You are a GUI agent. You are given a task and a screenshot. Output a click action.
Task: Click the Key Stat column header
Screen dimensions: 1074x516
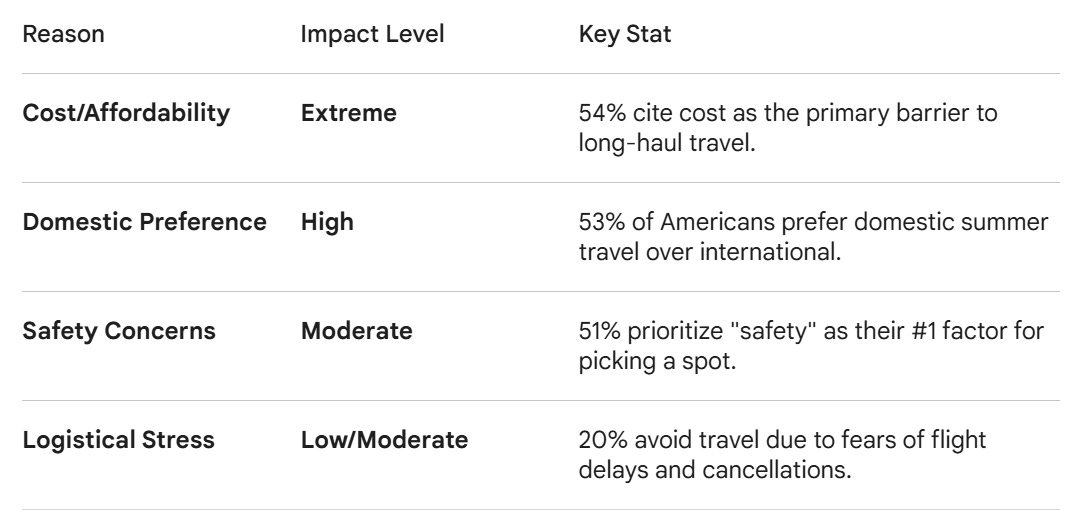625,34
